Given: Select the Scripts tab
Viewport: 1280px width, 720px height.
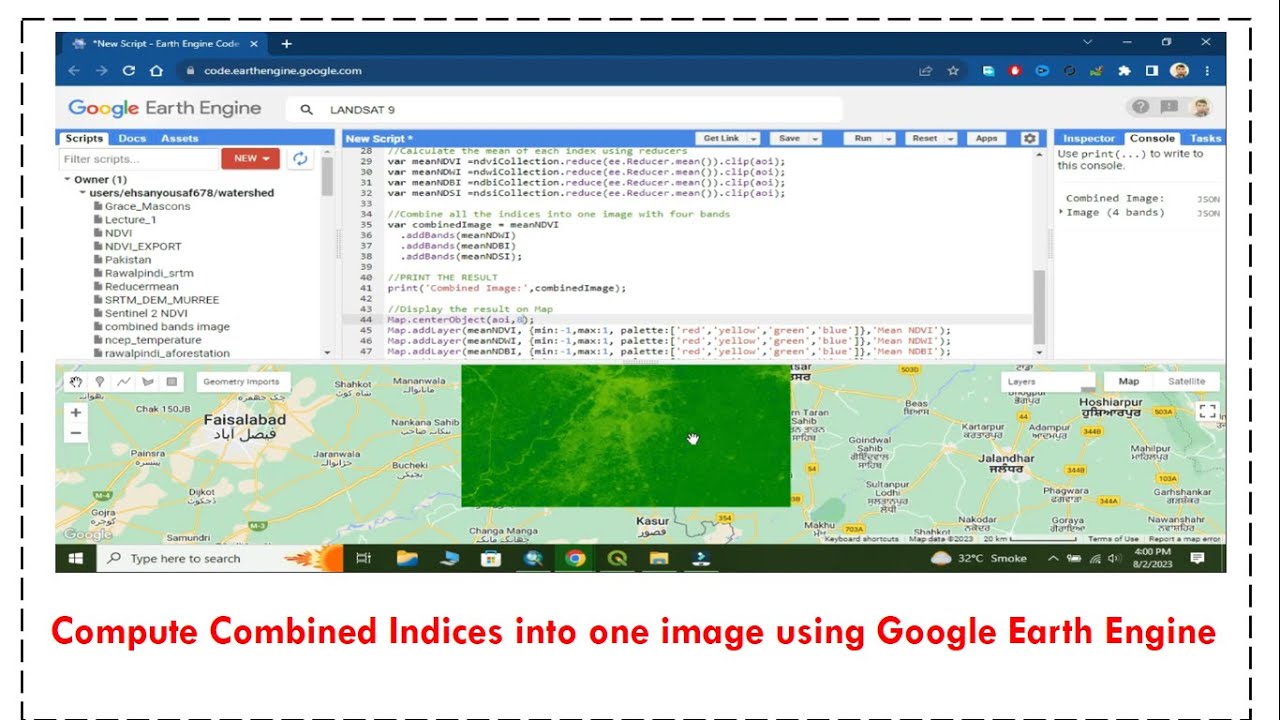Looking at the screenshot, I should point(84,138).
